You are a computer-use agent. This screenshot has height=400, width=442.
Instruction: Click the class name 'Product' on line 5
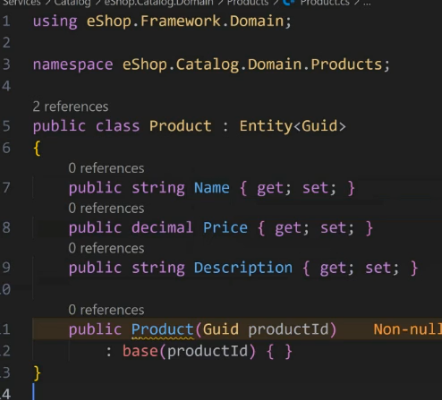click(x=180, y=126)
